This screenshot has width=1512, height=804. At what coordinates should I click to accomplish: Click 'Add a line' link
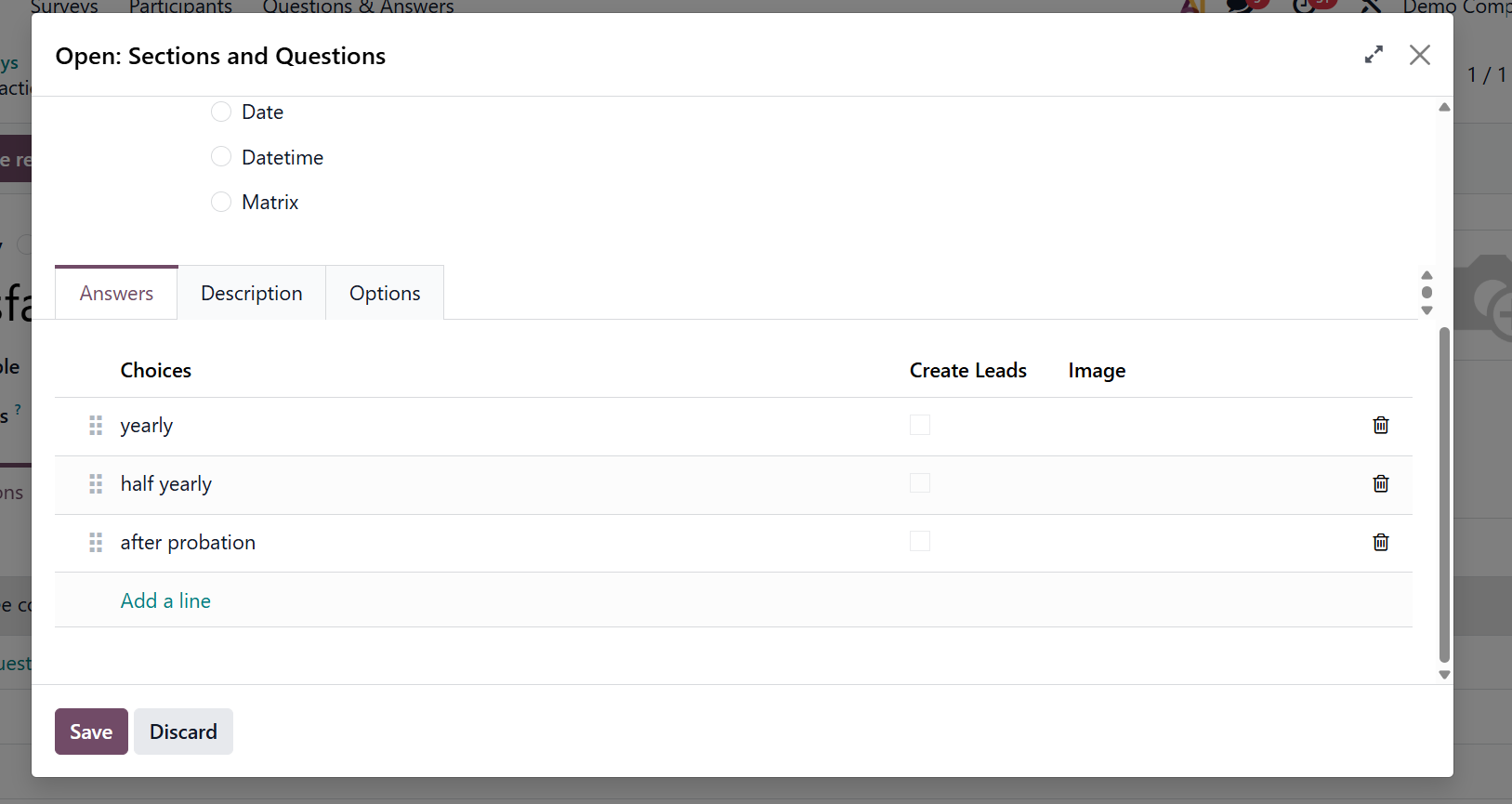pyautogui.click(x=165, y=600)
